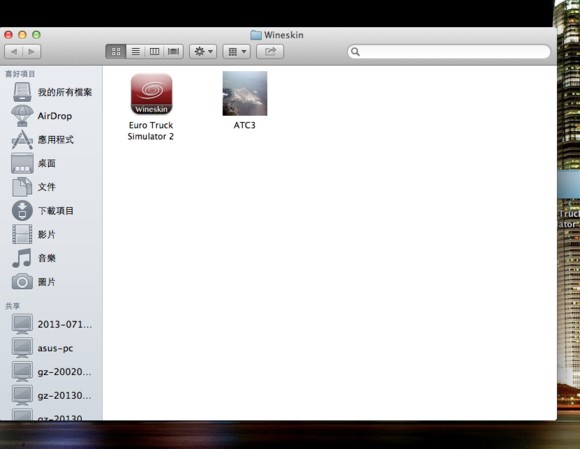580x449 pixels.
Task: Select shared computer gz-20020...
Action: click(x=52, y=372)
